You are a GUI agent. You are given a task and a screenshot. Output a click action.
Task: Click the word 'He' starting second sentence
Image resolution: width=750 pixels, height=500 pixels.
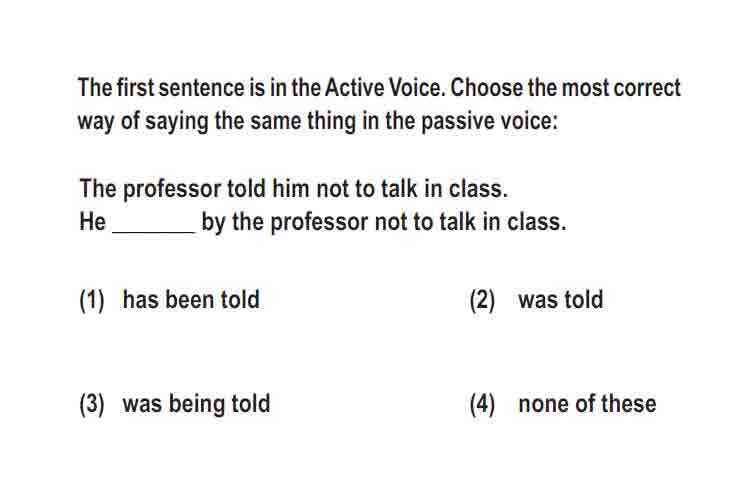point(92,222)
